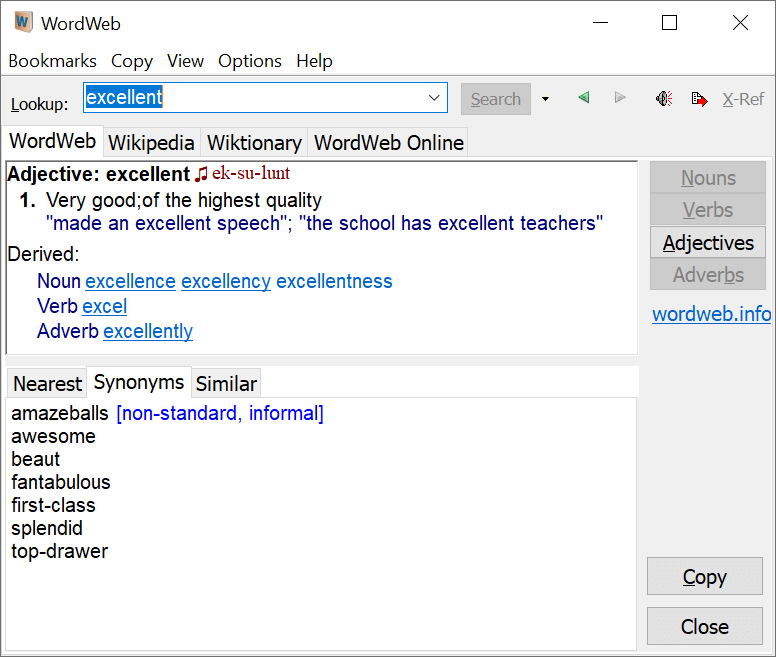Open the View menu
Image resolution: width=776 pixels, height=657 pixels.
tap(185, 61)
